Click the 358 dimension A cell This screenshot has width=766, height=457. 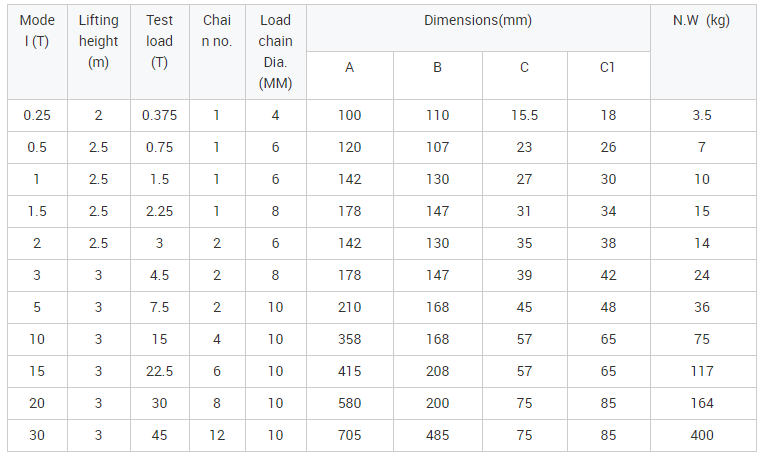[350, 339]
